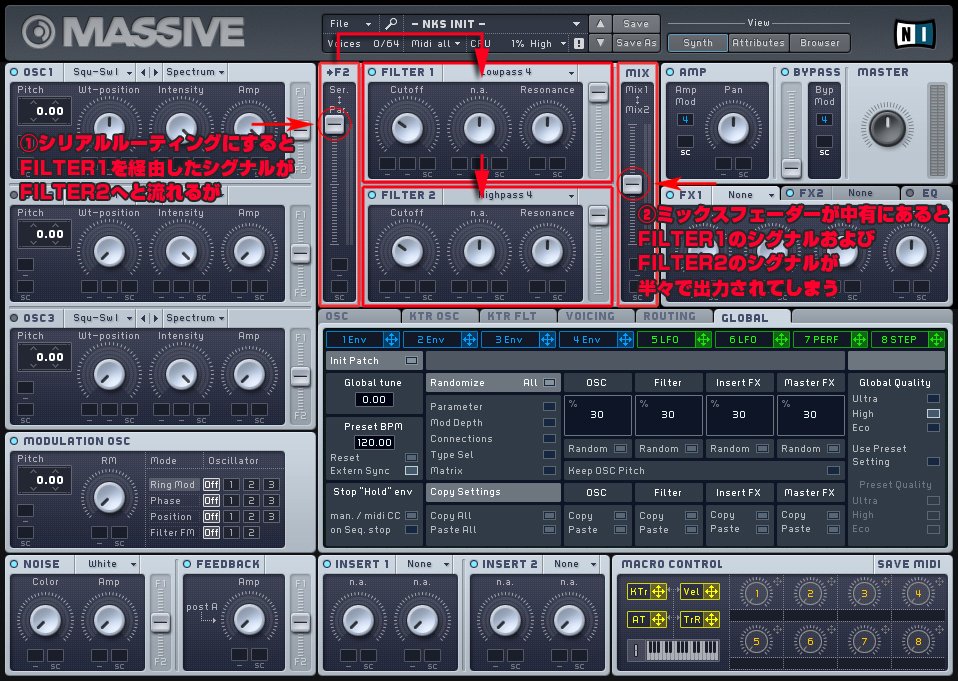Click the Master volume knob
The height and width of the screenshot is (681, 958).
(x=887, y=128)
